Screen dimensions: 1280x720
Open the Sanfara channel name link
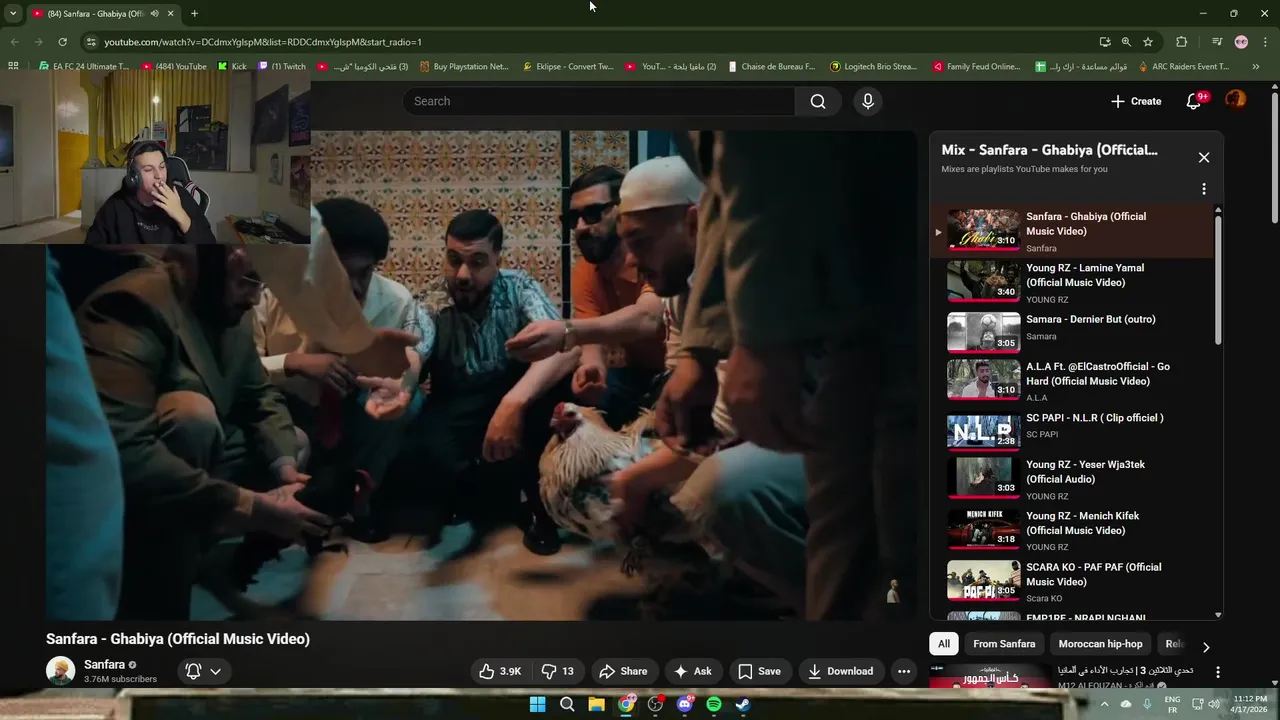coord(104,664)
